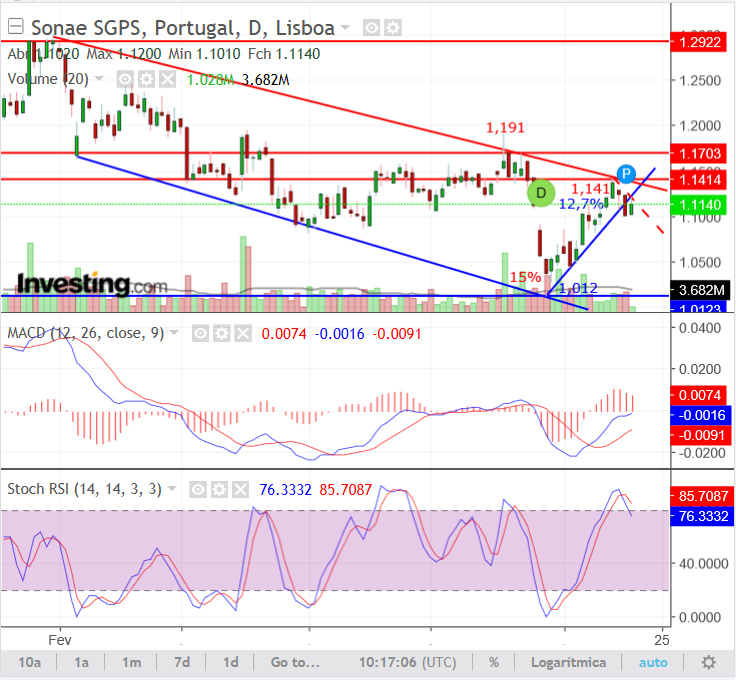Click the 10:17:06 (UTC) clock
736x680 pixels.
coord(407,662)
